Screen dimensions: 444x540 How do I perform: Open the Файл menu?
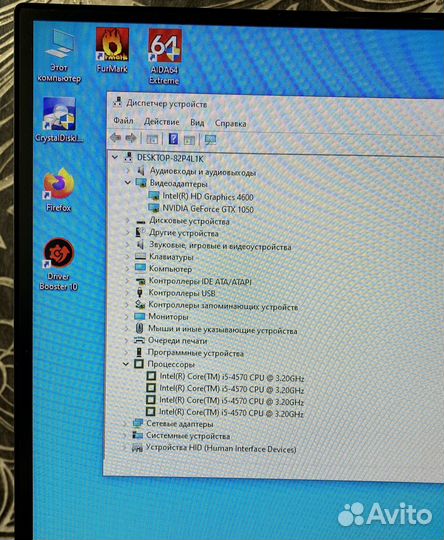tap(123, 121)
